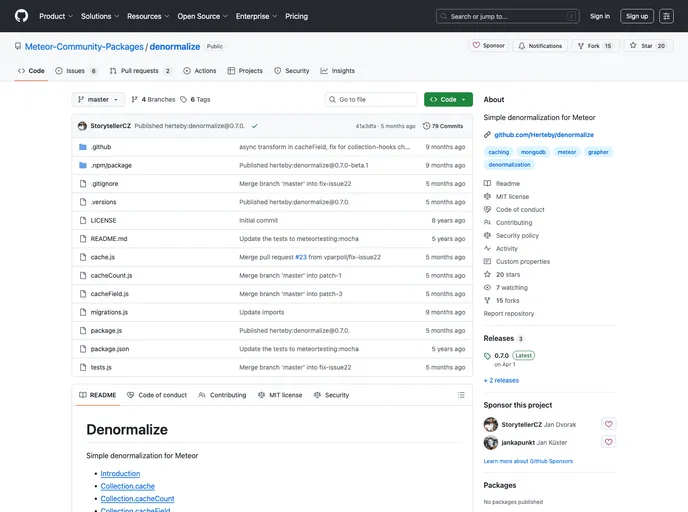Expand the Solutions menu
688x512 pixels.
coord(100,16)
